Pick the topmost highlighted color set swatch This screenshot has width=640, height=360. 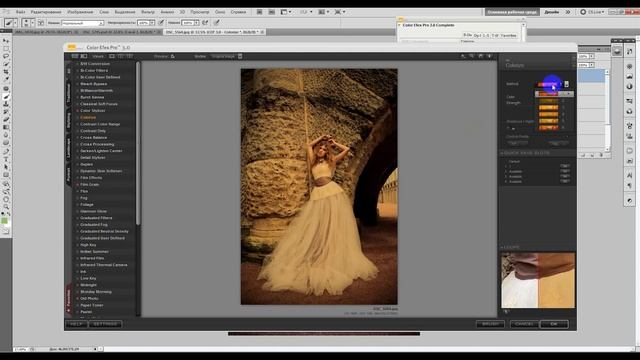(548, 94)
